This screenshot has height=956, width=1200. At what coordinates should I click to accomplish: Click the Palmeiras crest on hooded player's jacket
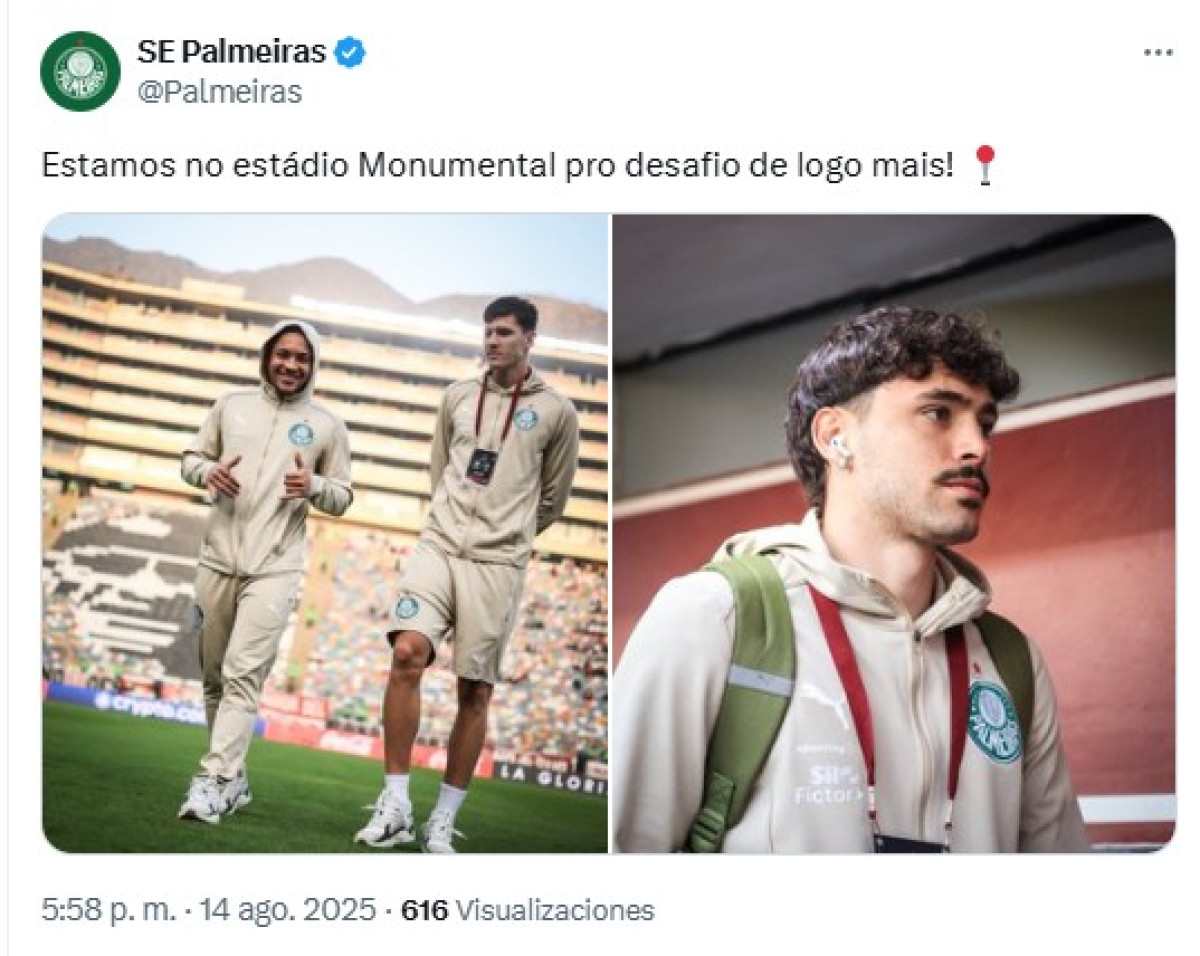301,433
